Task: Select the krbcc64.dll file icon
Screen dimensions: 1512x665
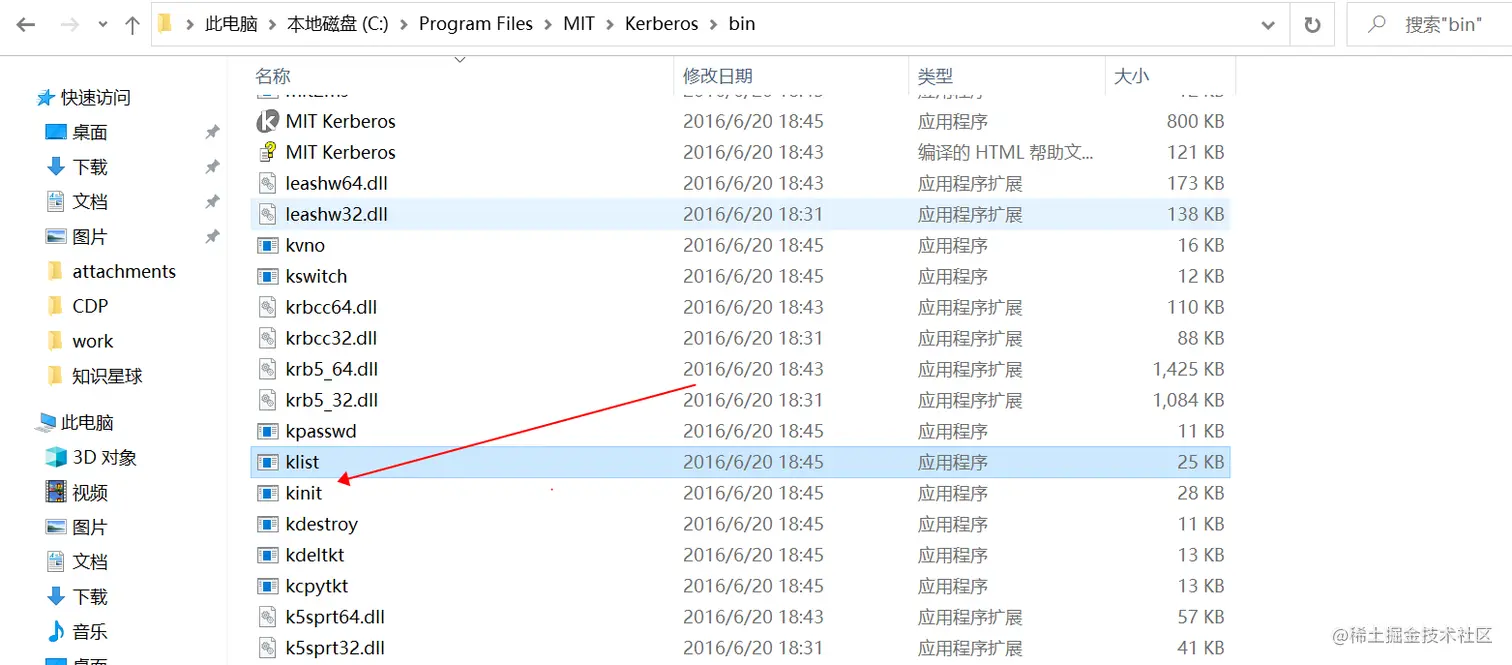Action: pos(267,307)
